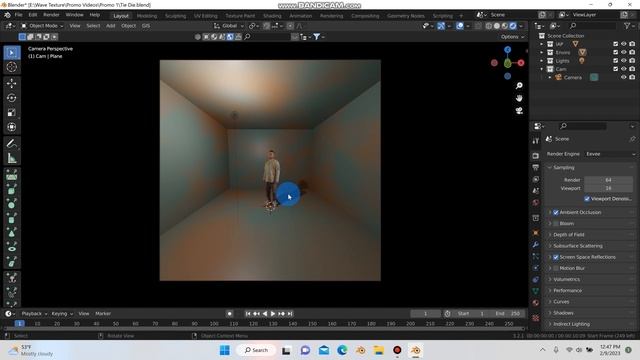
Task: Activate the Scale tool
Action: (11, 113)
